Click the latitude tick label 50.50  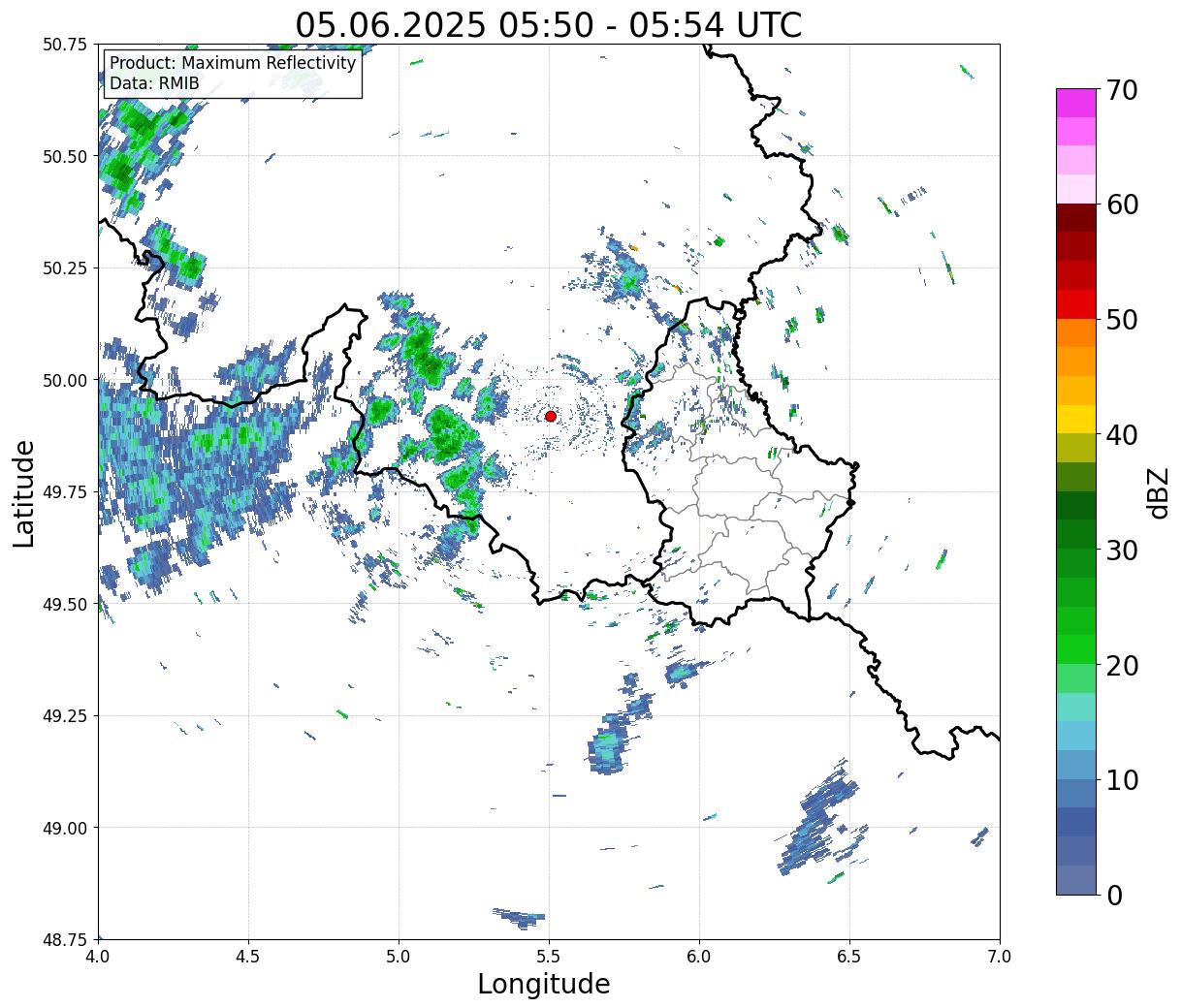tap(65, 156)
